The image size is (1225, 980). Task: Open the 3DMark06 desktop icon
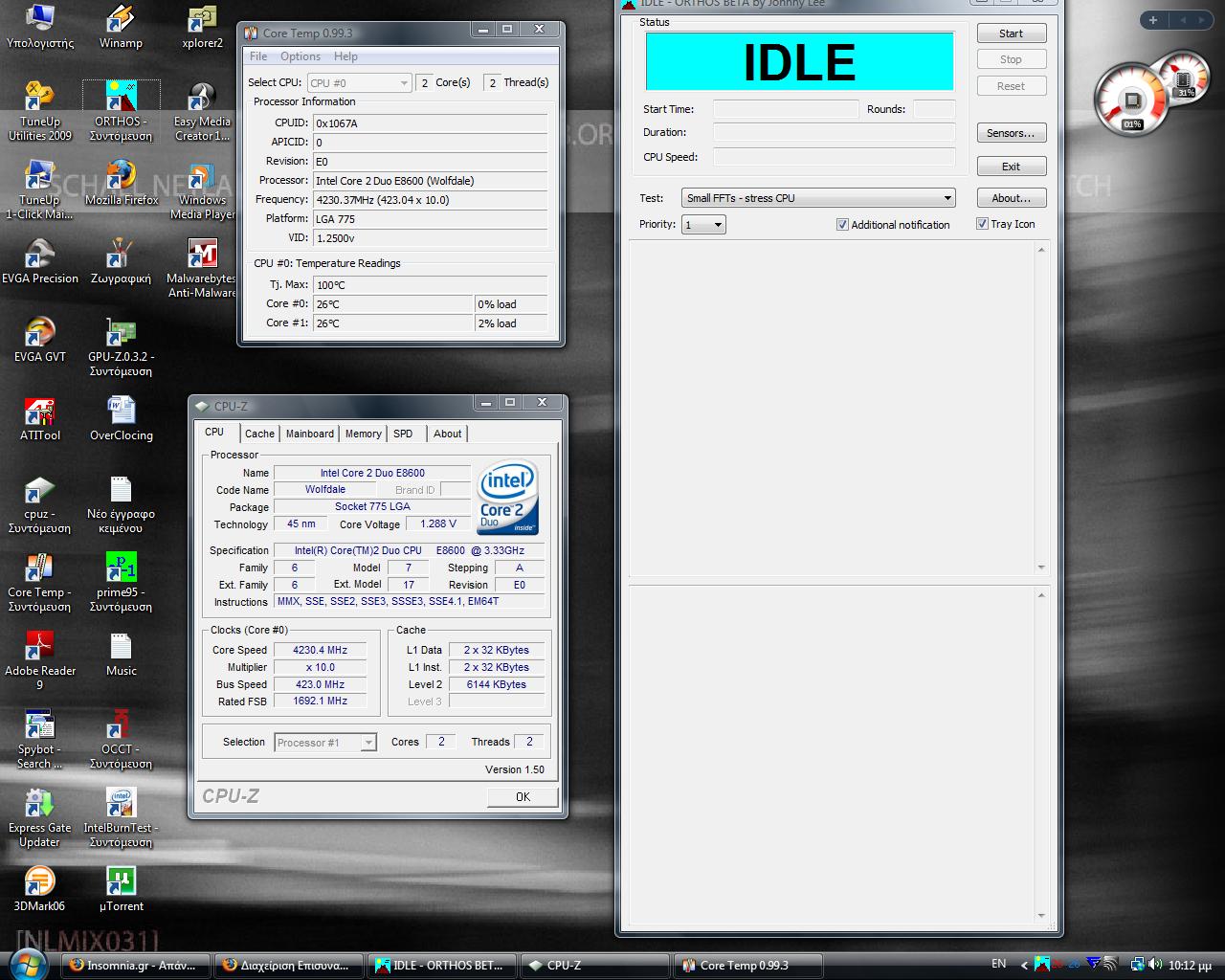(x=39, y=890)
